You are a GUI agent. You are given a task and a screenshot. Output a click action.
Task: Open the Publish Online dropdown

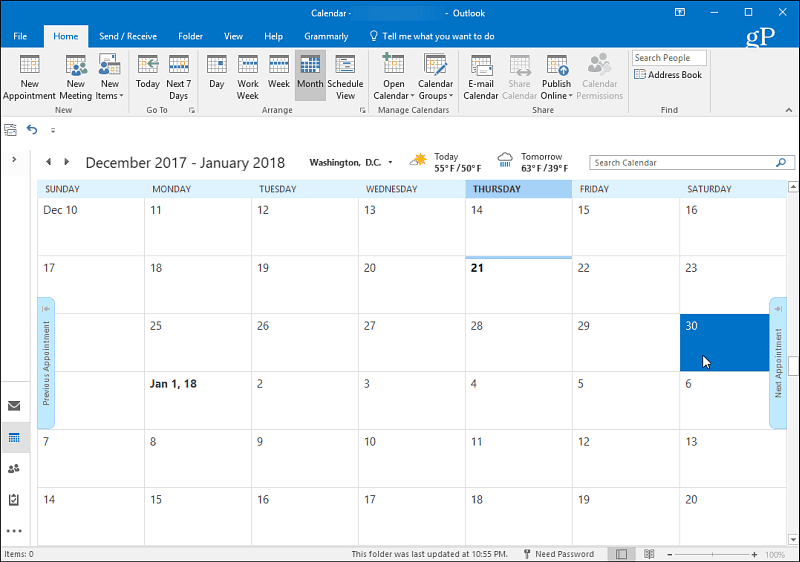click(x=556, y=77)
